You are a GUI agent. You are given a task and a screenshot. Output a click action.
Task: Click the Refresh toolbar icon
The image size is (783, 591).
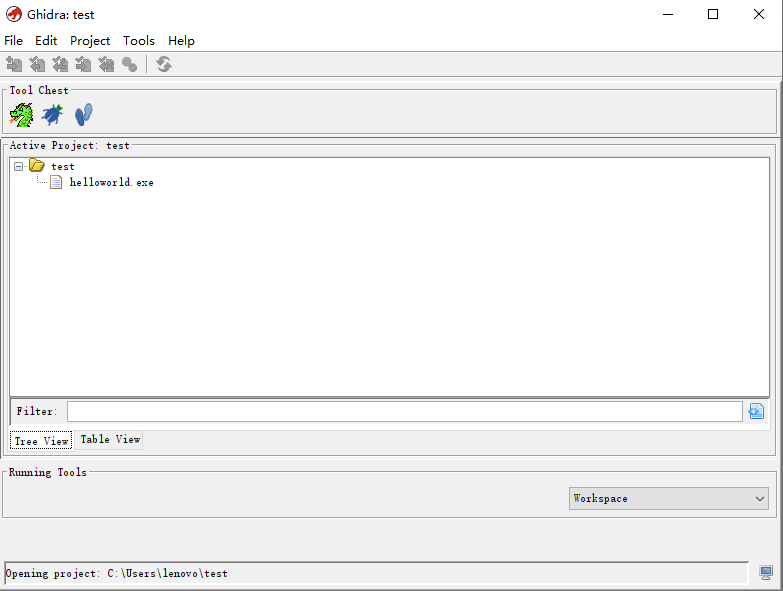tap(164, 64)
